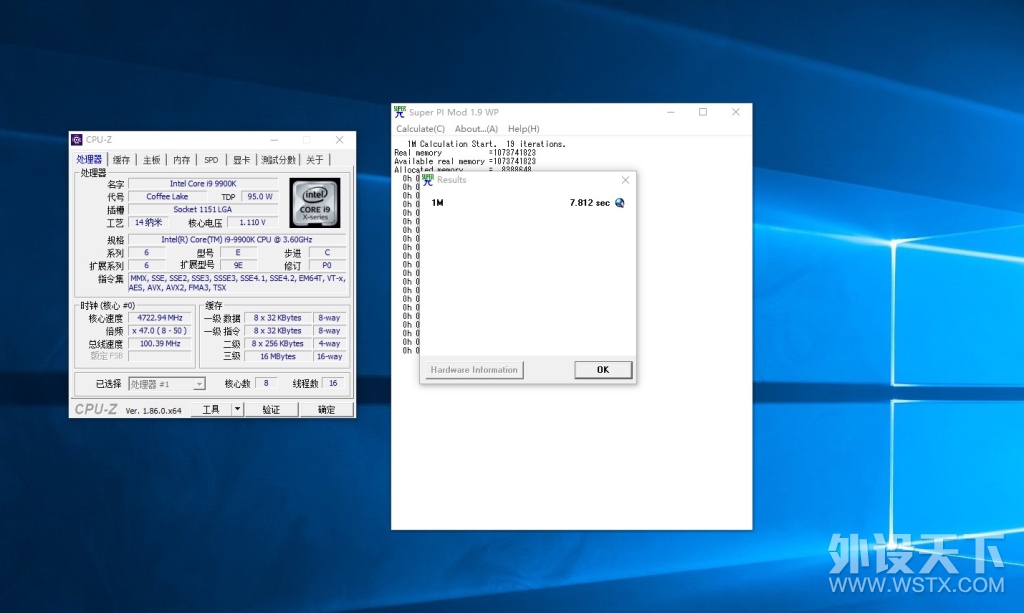Click the Intel Core i9 logo image
The image size is (1024, 613).
pyautogui.click(x=315, y=202)
